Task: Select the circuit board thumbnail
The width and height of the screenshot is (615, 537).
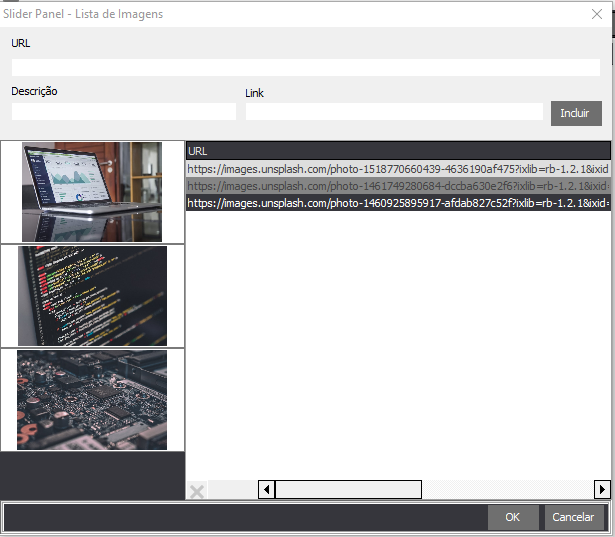Action: click(92, 400)
